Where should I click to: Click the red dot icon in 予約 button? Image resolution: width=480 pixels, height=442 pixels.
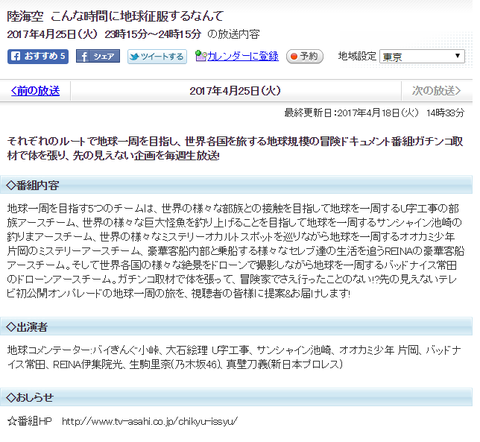pos(294,56)
